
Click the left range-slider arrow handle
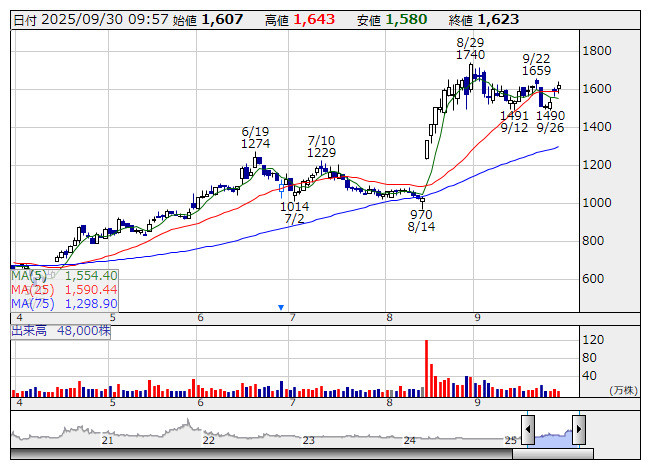tap(528, 429)
